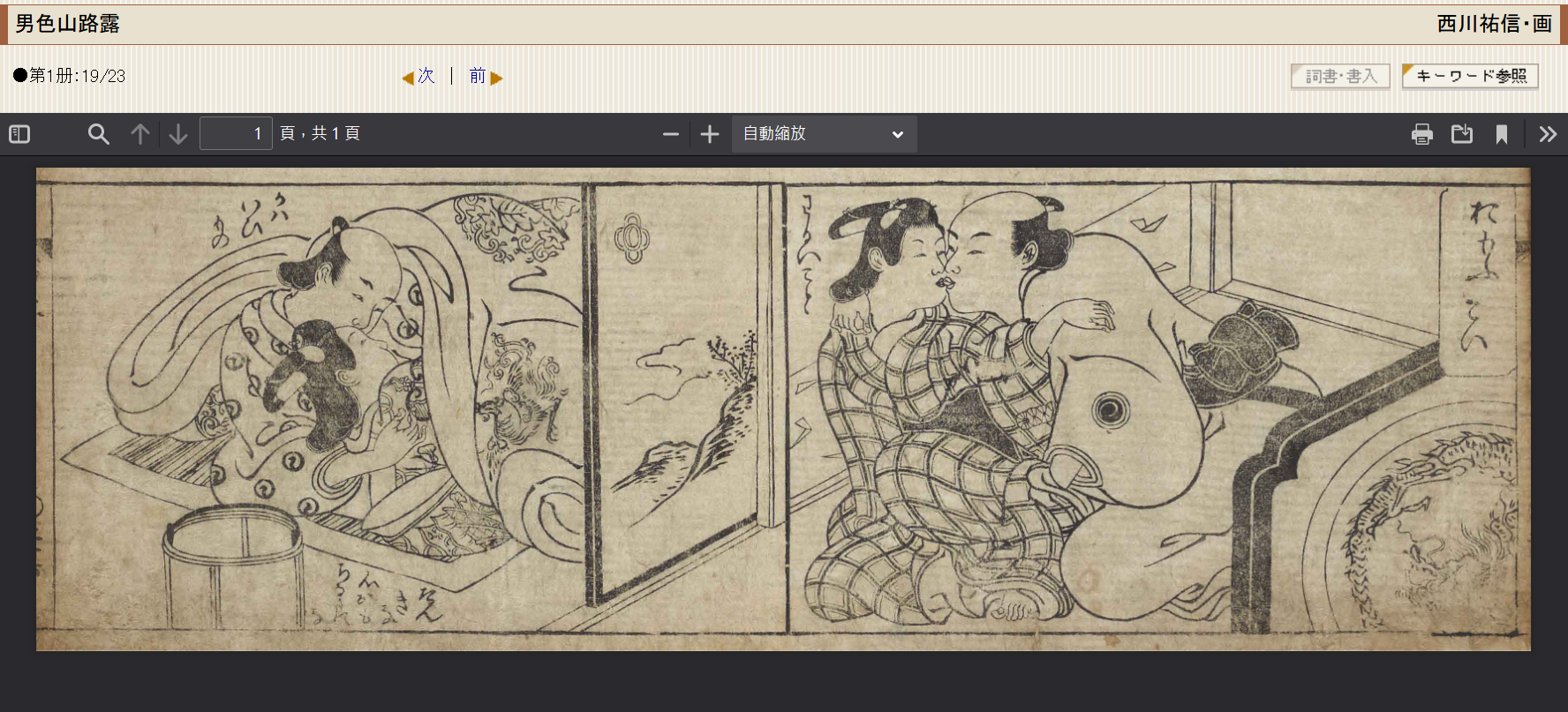Go to 次 page link
Screen dimensions: 1568x712
[426, 76]
